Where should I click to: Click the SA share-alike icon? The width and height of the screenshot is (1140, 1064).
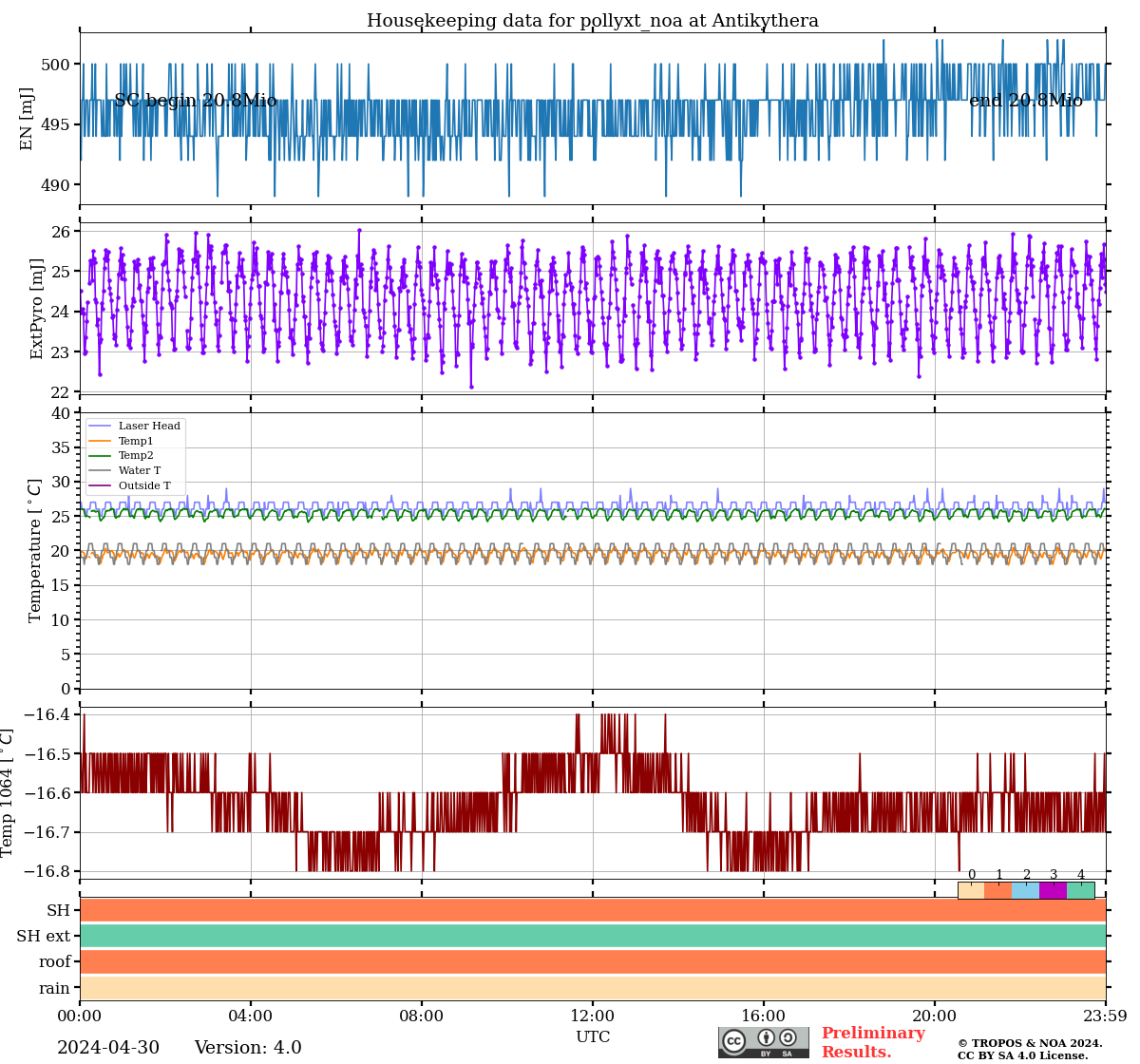click(788, 1037)
